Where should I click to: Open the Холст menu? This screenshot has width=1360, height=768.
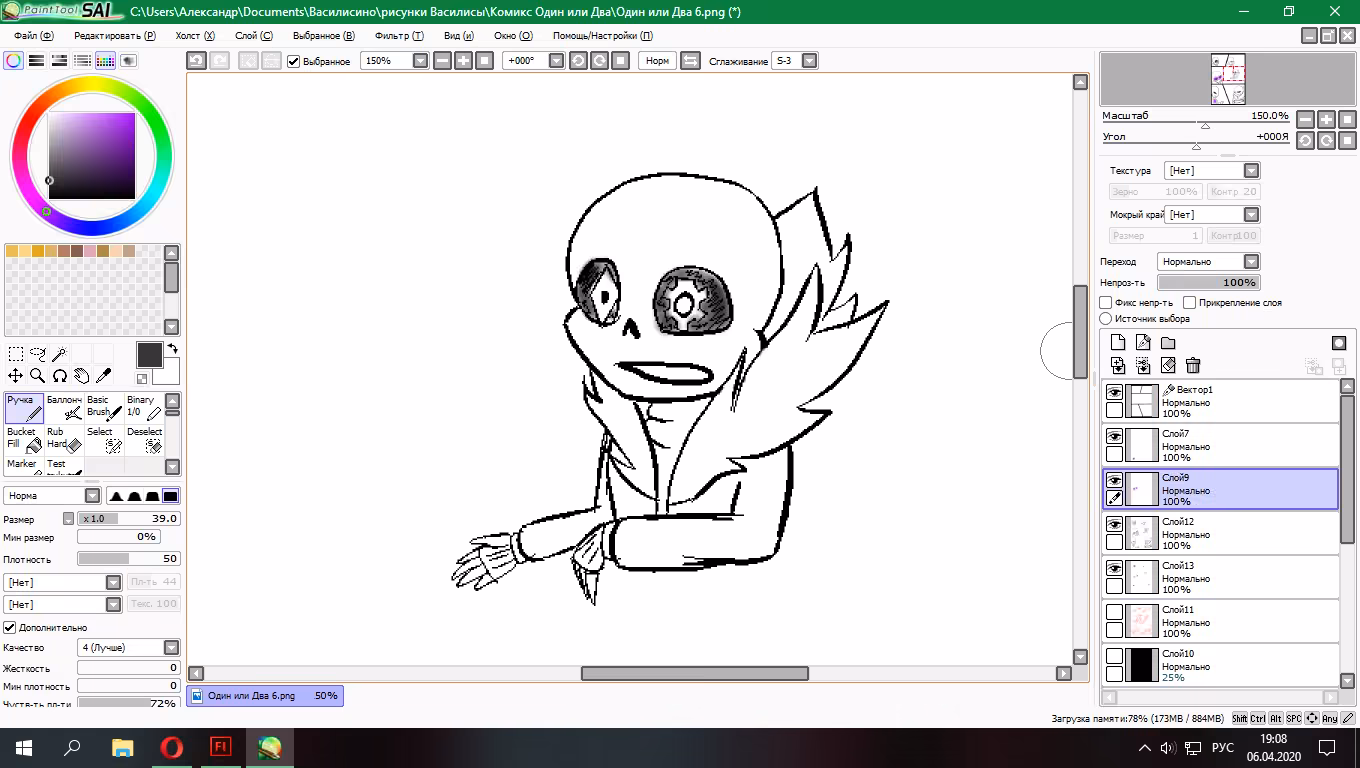click(x=195, y=35)
